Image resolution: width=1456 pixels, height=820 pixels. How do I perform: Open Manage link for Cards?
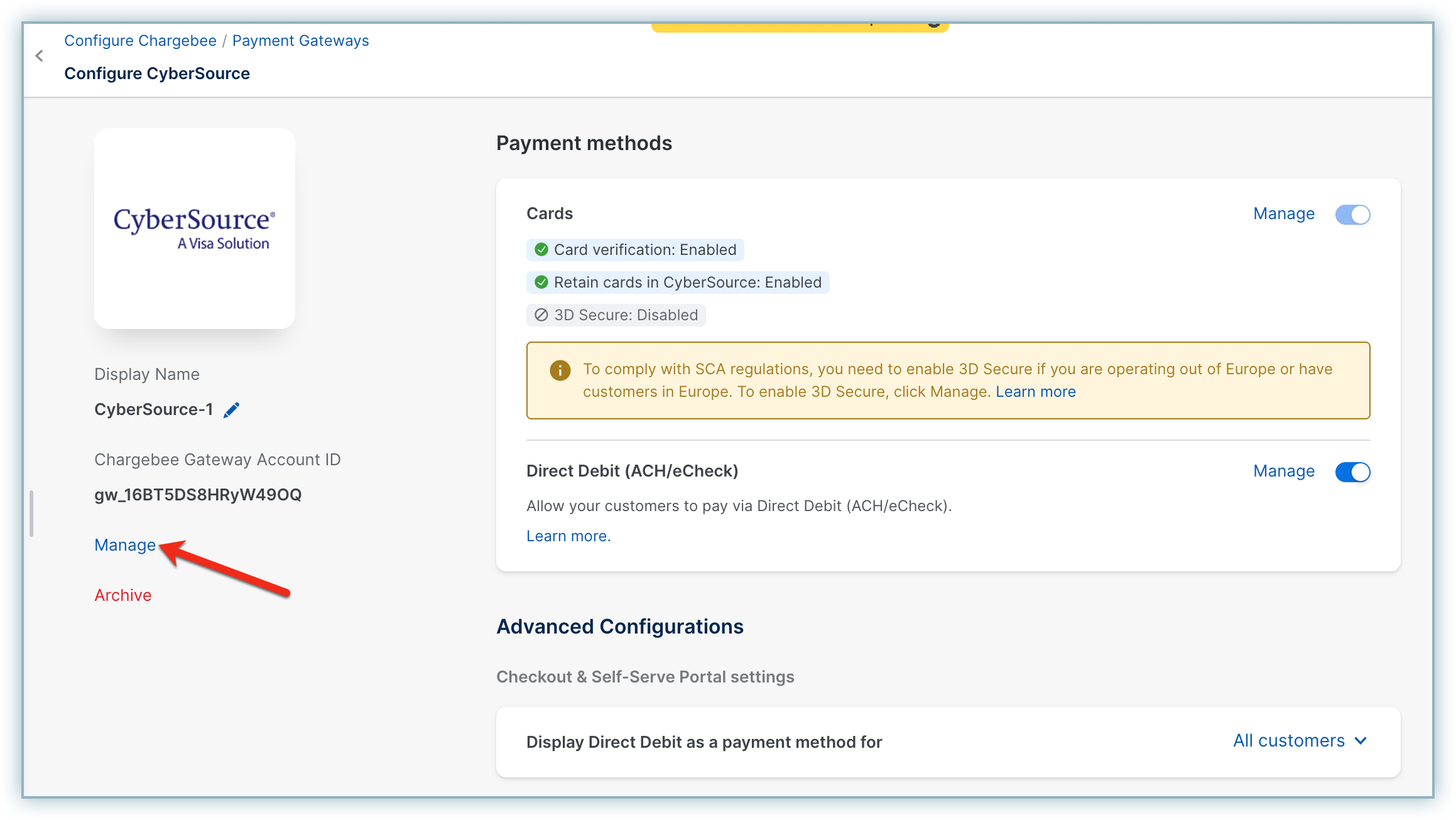click(1283, 214)
